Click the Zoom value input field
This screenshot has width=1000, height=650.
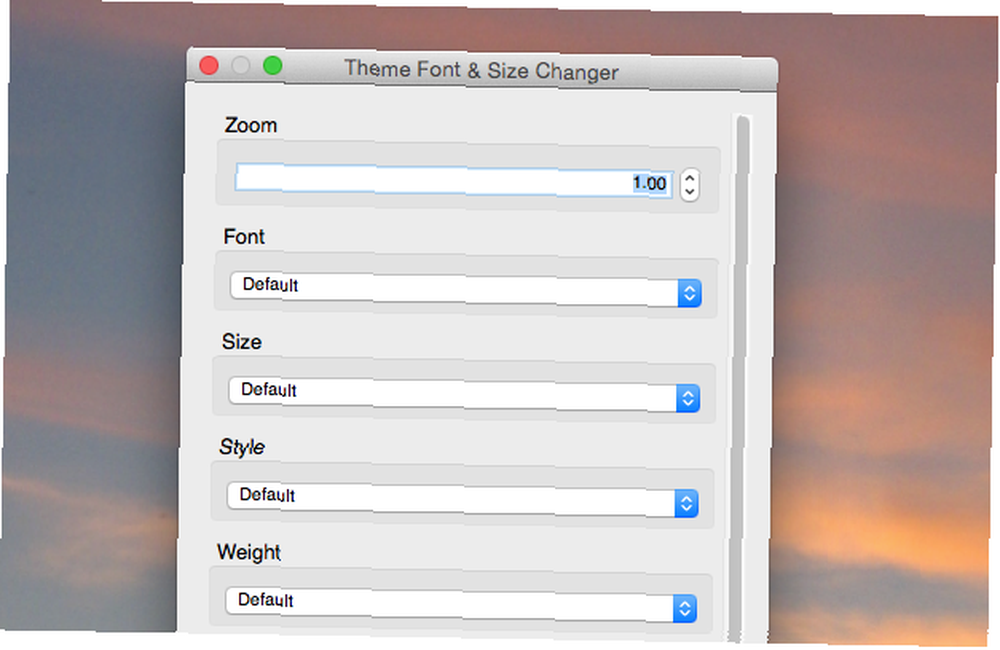(x=454, y=180)
